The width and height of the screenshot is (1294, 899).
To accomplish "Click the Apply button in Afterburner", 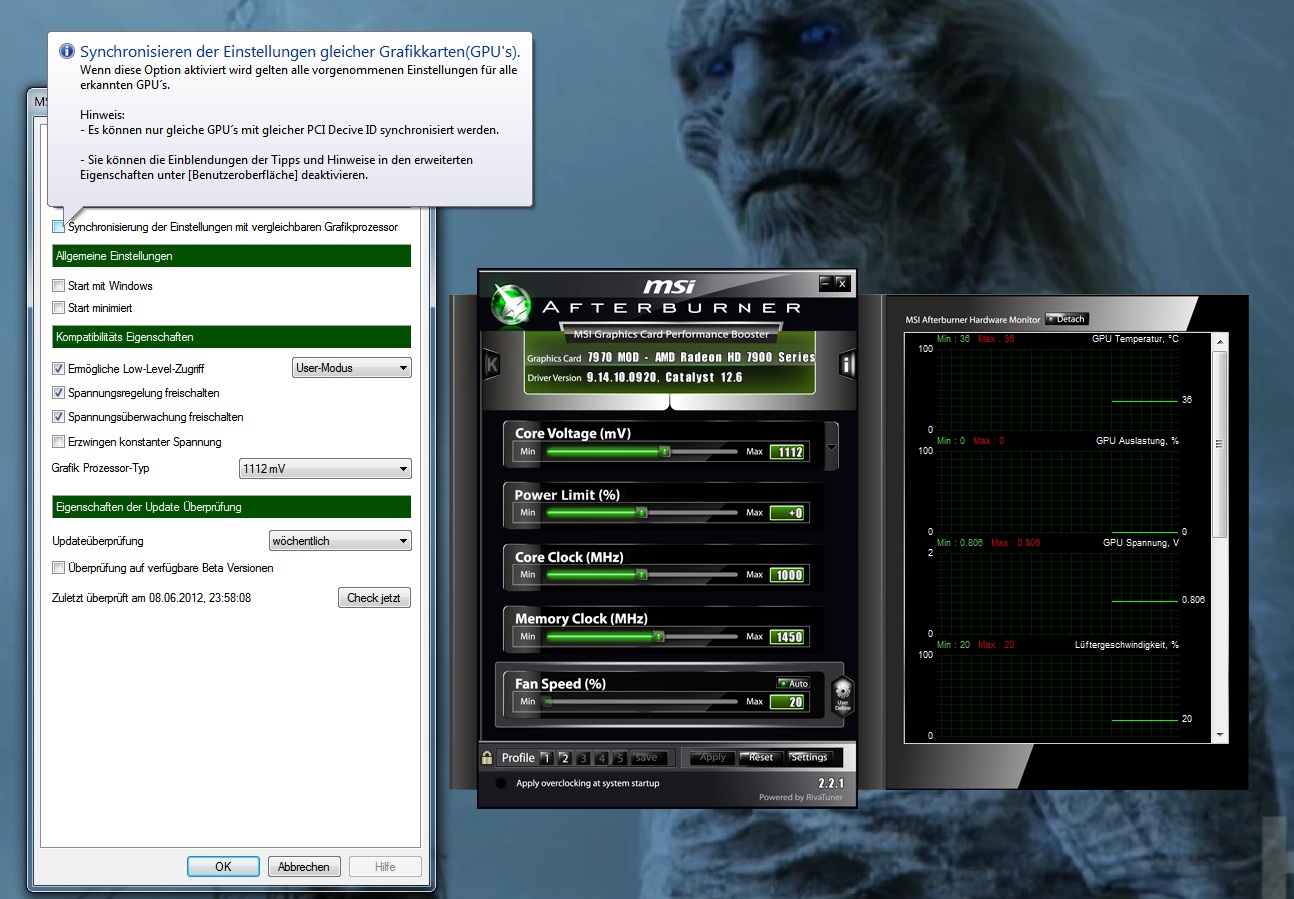I will click(x=713, y=757).
